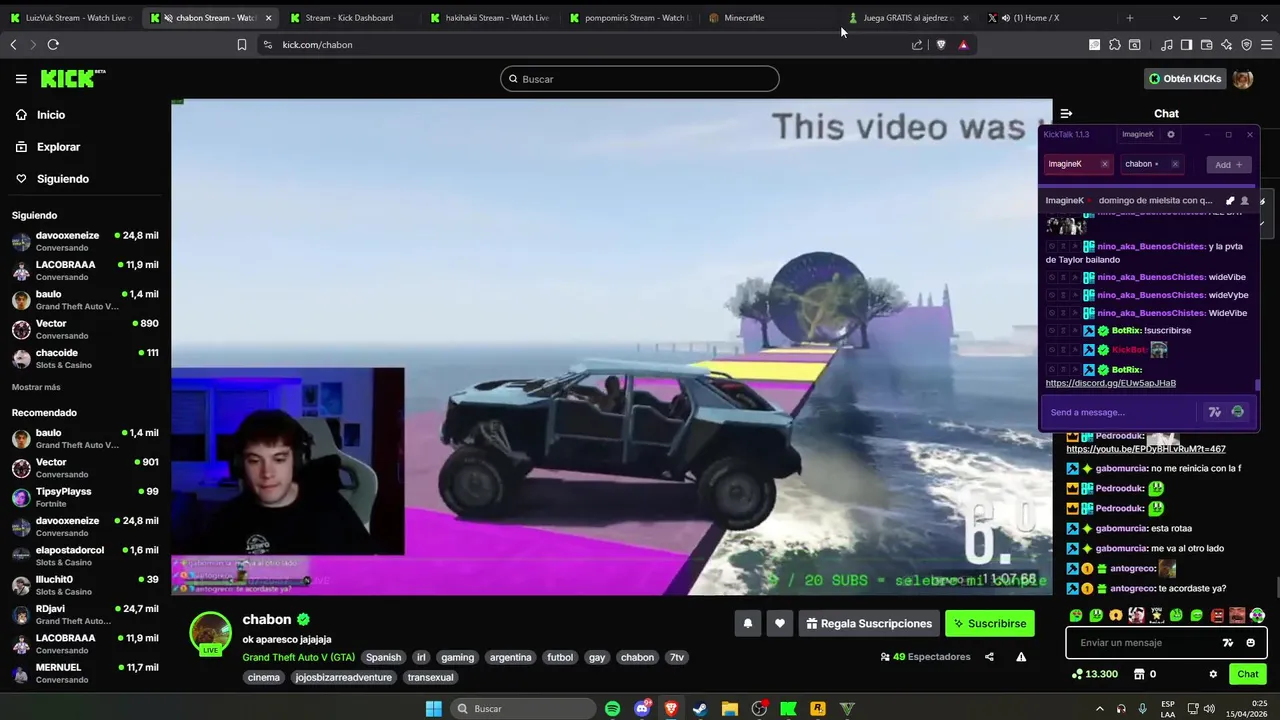The height and width of the screenshot is (720, 1280).
Task: Open MERNUEL recommended channel
Action: point(85,673)
